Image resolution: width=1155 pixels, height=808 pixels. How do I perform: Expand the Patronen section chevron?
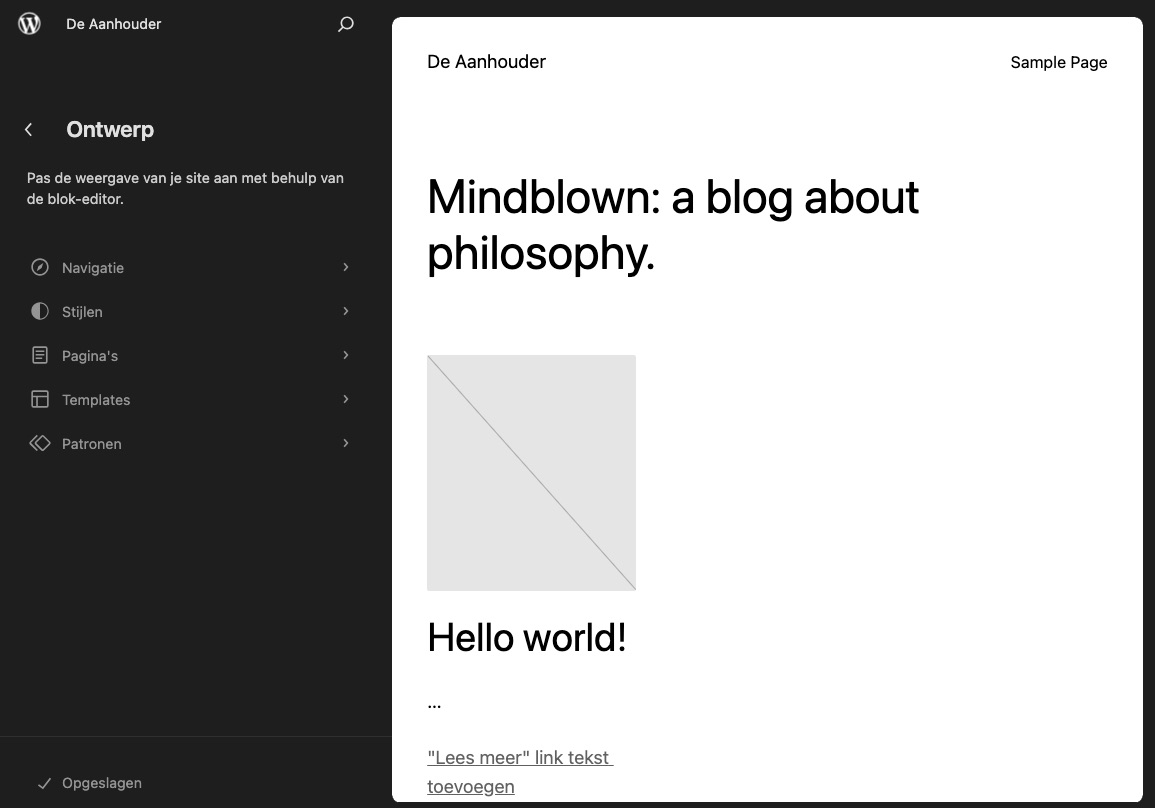345,443
